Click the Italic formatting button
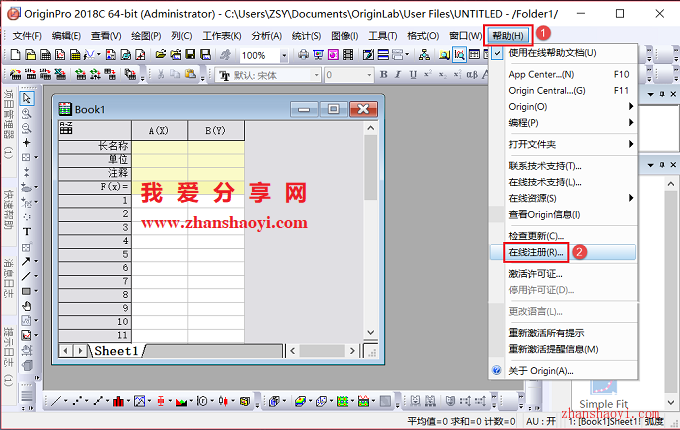This screenshot has height=430, width=680. (x=398, y=75)
